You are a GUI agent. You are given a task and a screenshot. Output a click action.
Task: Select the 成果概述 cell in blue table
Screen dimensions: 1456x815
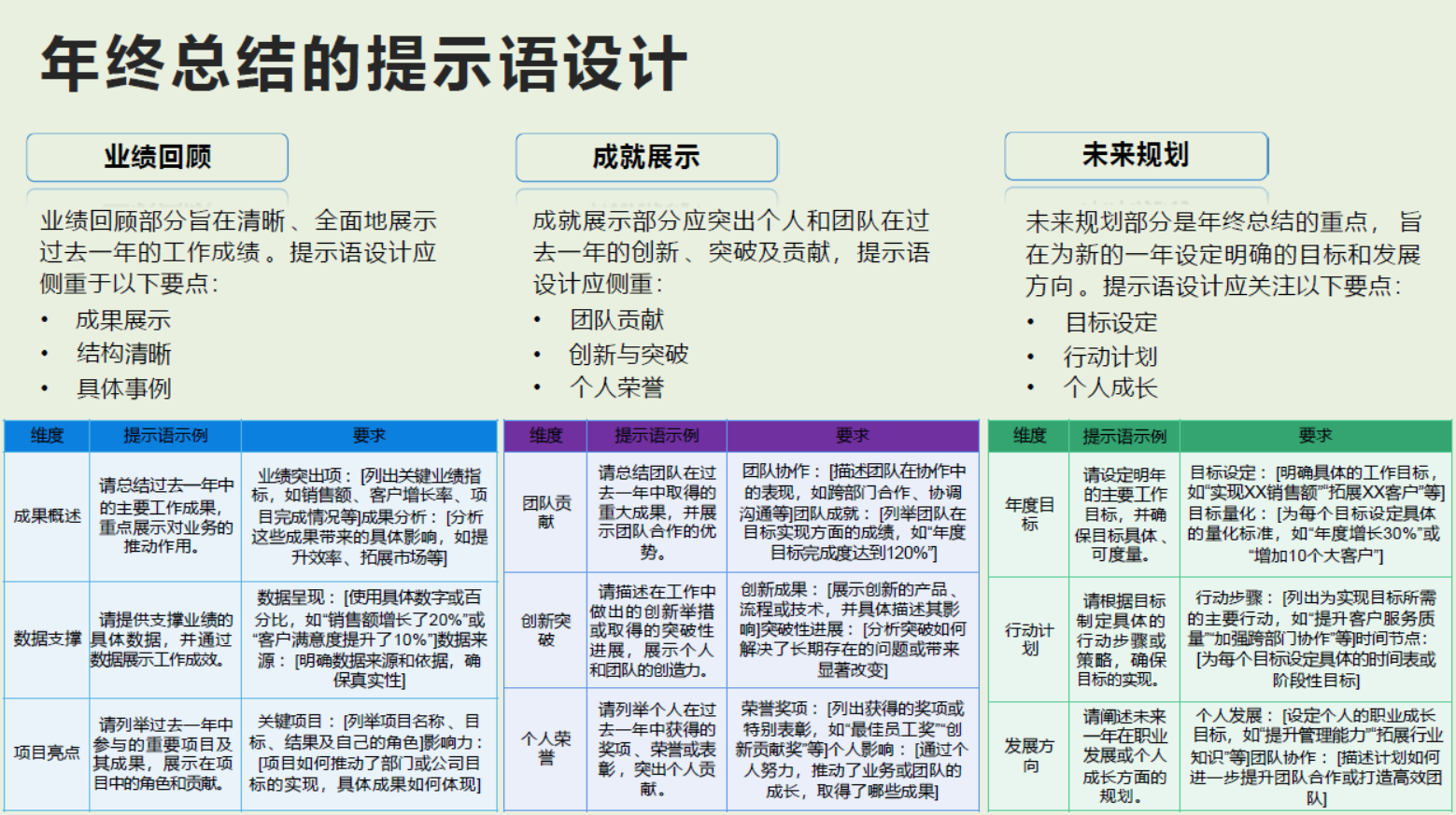coord(47,516)
